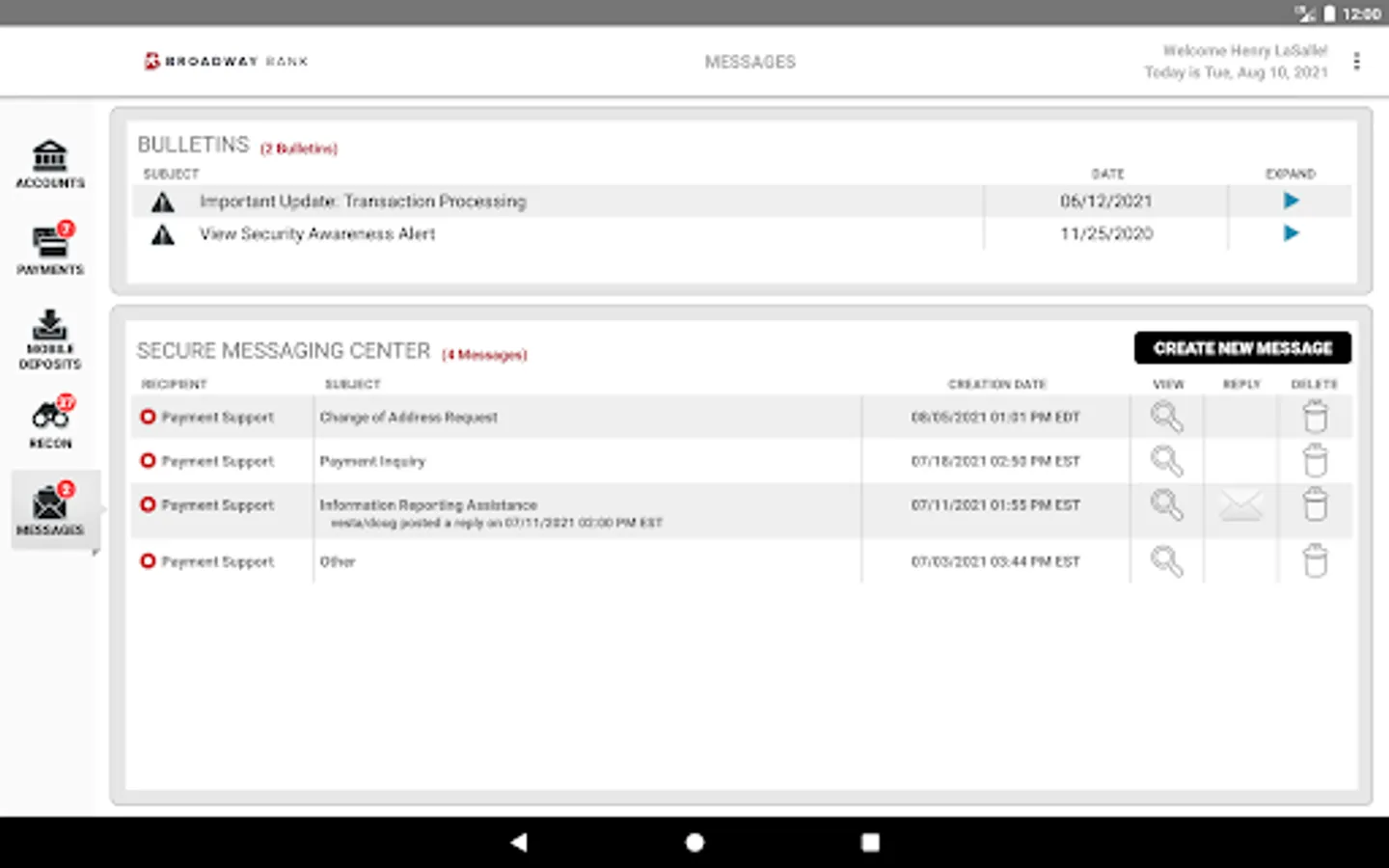Viewport: 1389px width, 868px height.
Task: View the Payment Inquiry message
Action: coord(1167,461)
